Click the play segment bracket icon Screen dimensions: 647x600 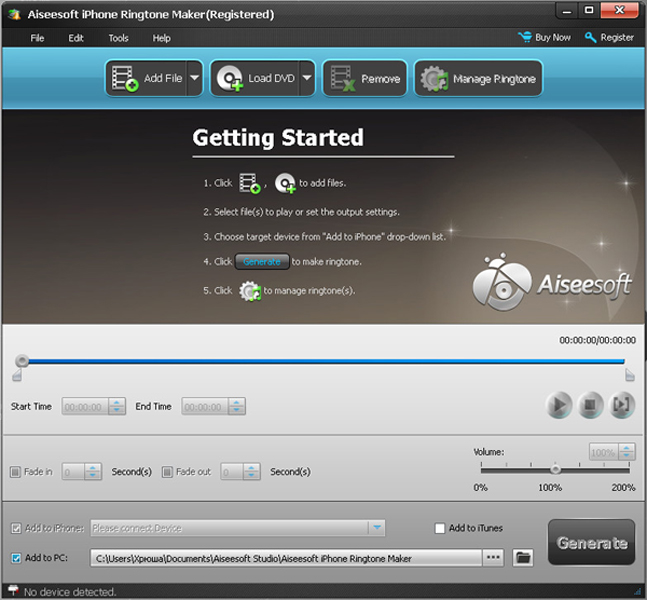coord(622,405)
